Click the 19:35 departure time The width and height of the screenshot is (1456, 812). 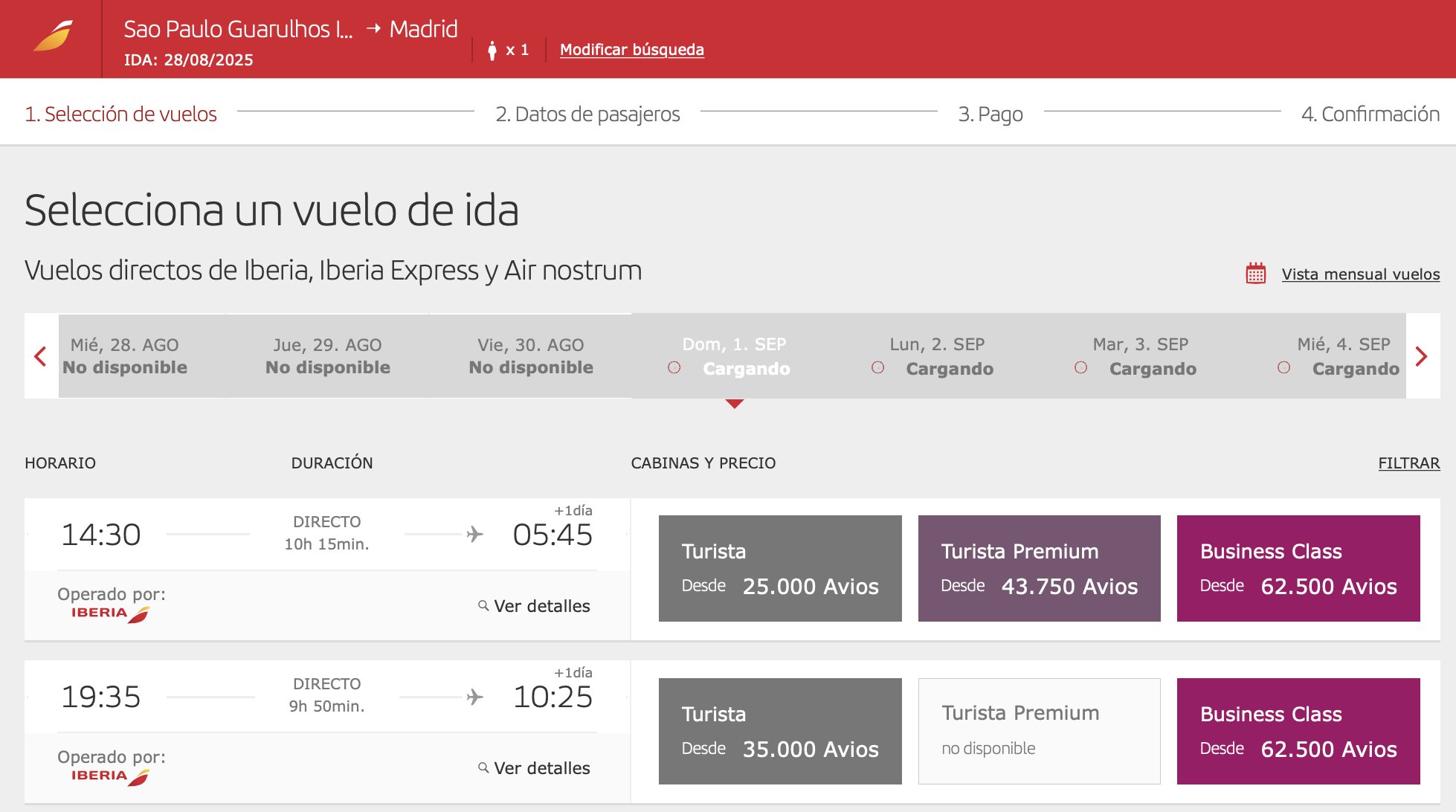point(101,697)
